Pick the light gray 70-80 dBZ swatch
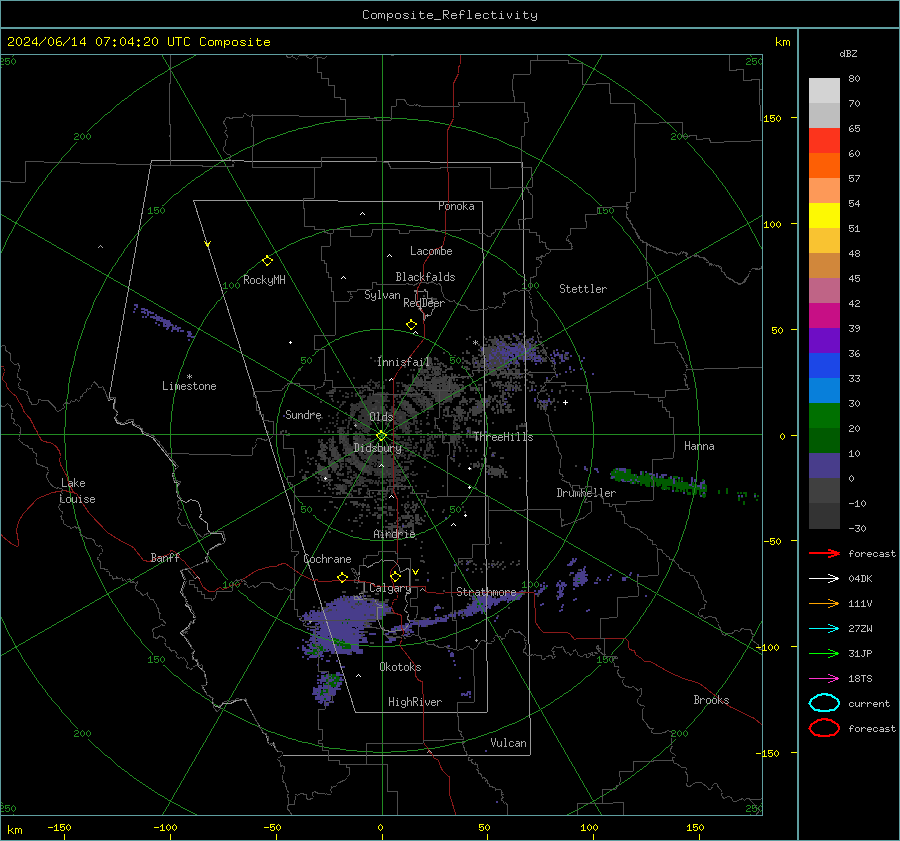 824,91
